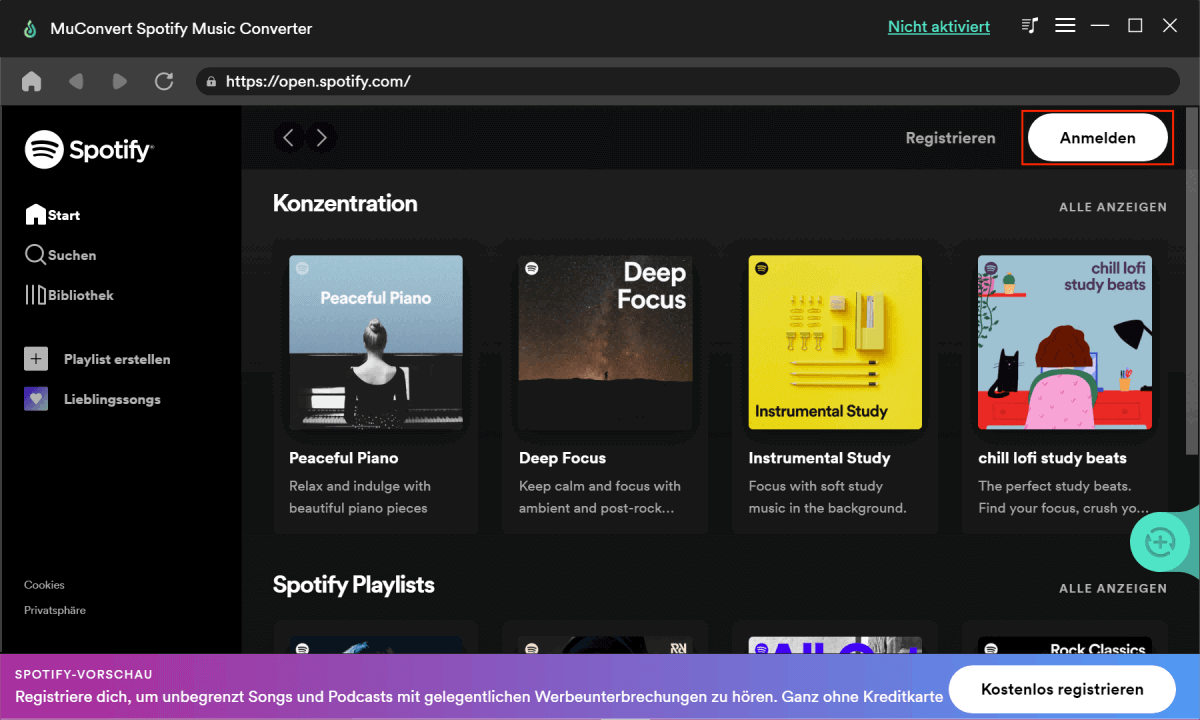Click the Nicht aktiviert link
Screen dimensions: 1200x720
pos(939,27)
